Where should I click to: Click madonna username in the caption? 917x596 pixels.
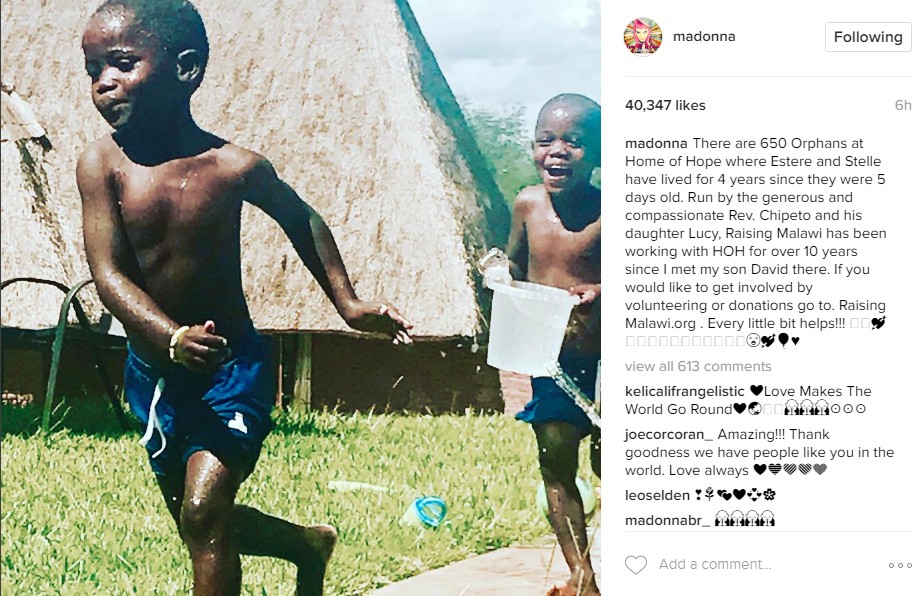656,143
